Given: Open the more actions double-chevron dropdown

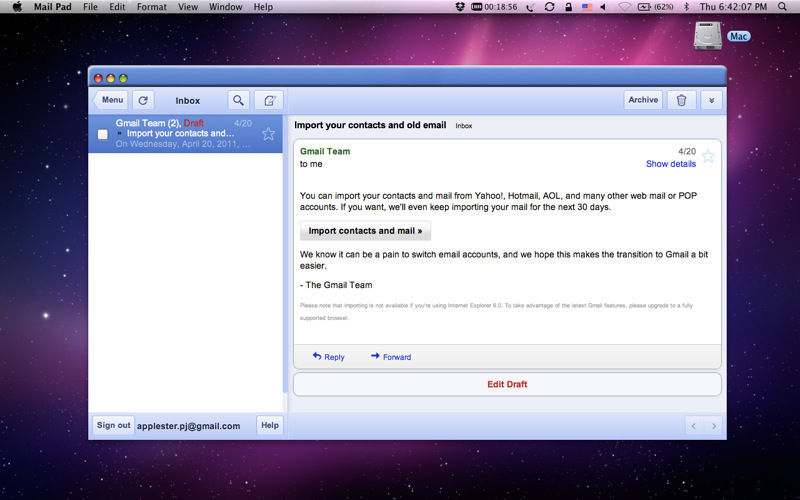Looking at the screenshot, I should pyautogui.click(x=711, y=100).
